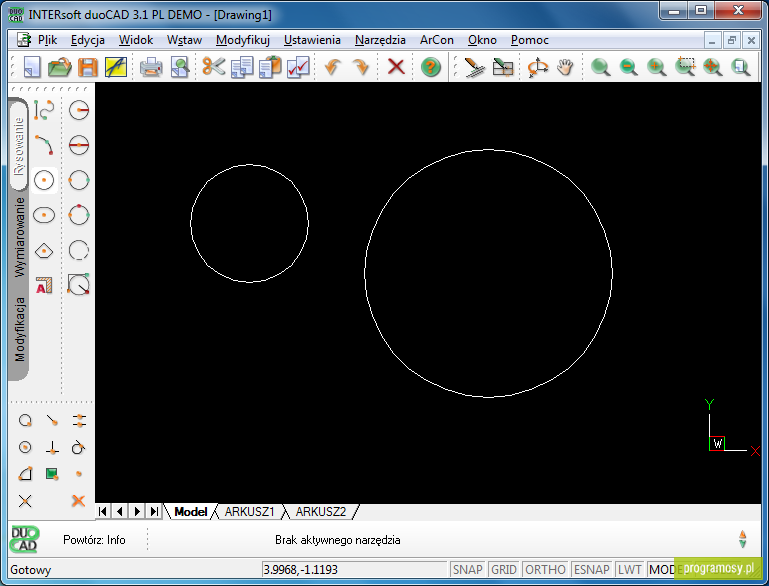The width and height of the screenshot is (769, 586).
Task: Click the Powtórz: Info command label
Action: coord(94,540)
